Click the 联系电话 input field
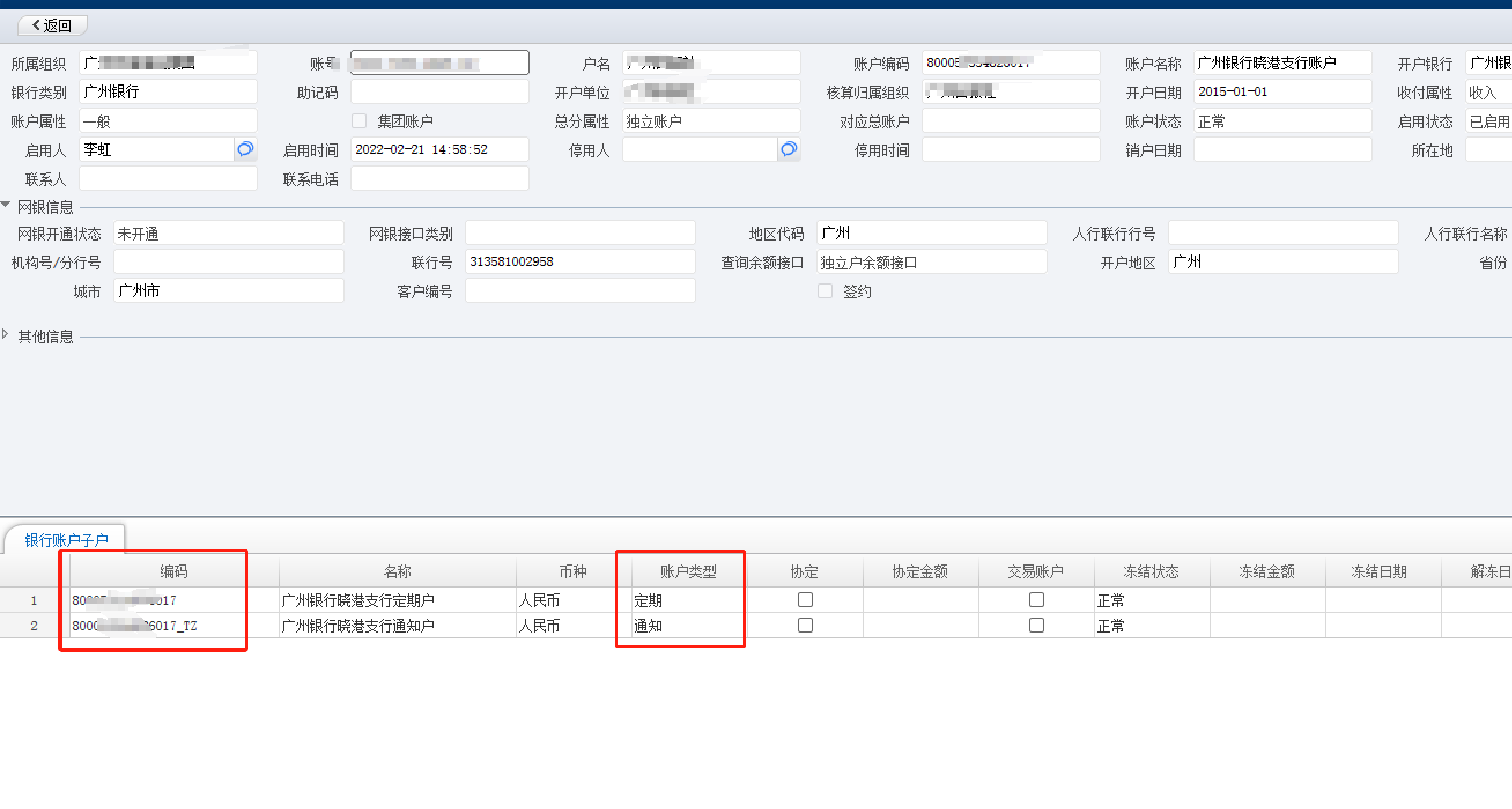 coord(439,179)
